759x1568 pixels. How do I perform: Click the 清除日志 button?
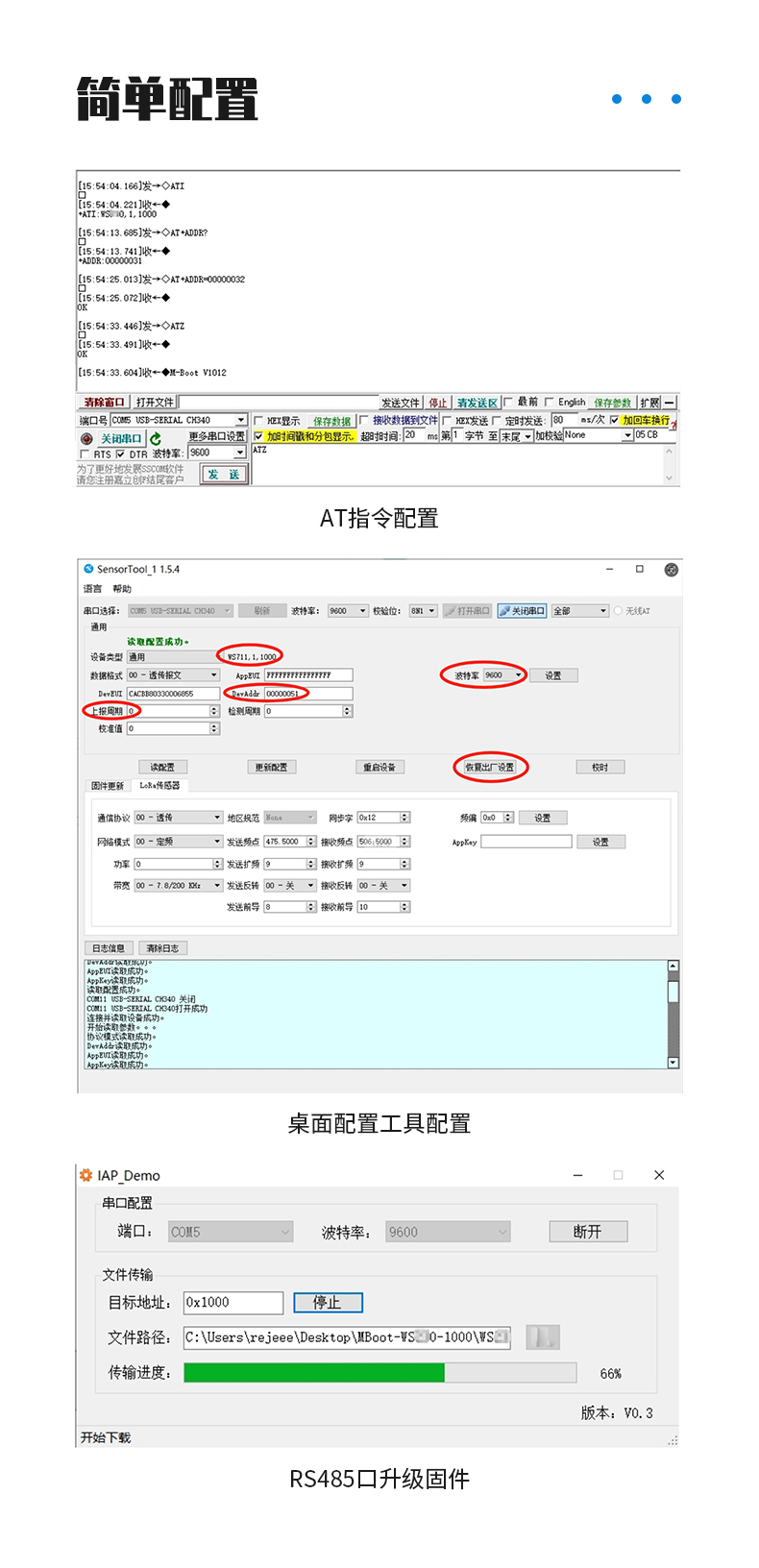tap(162, 948)
